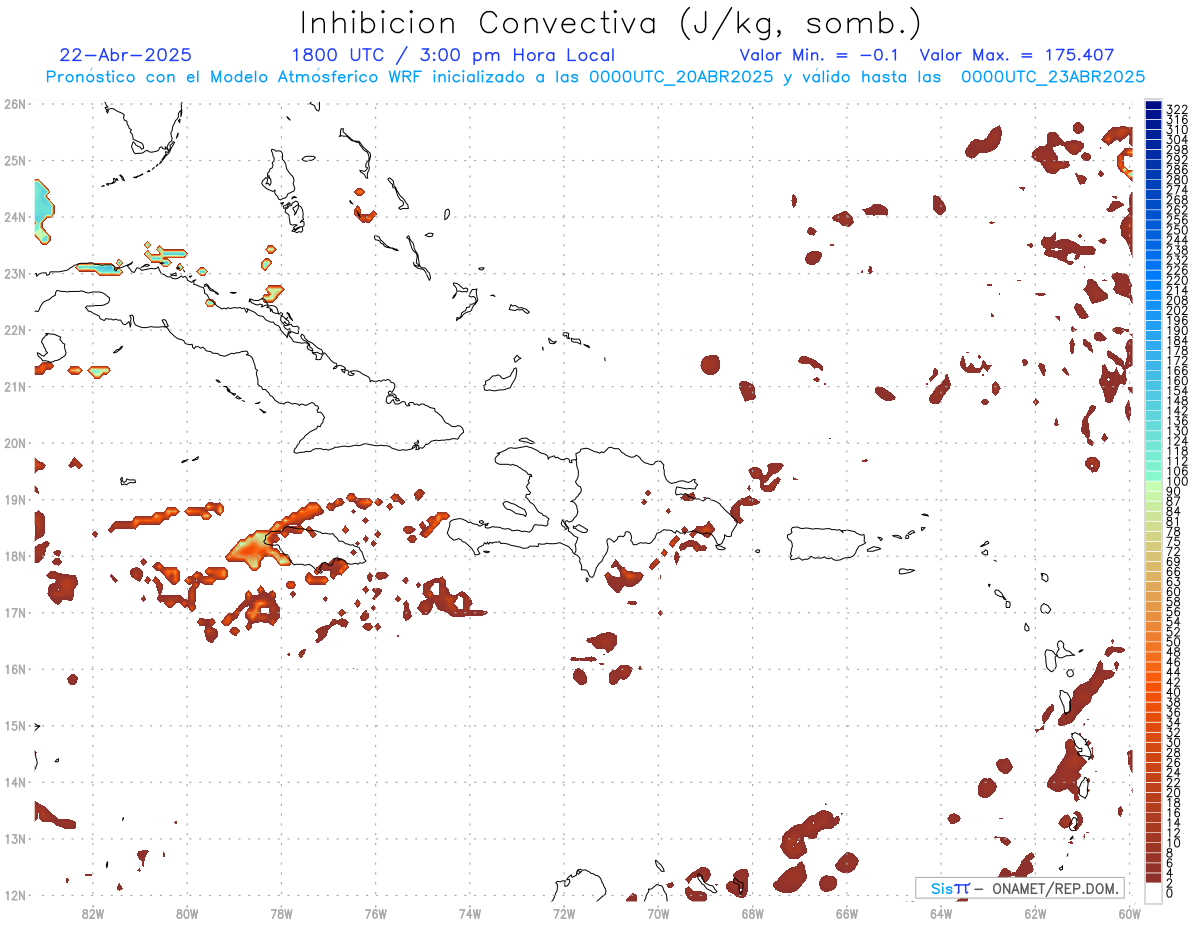The image size is (1200, 927).
Task: Click the Jamaica island outline on the map
Action: (314, 547)
